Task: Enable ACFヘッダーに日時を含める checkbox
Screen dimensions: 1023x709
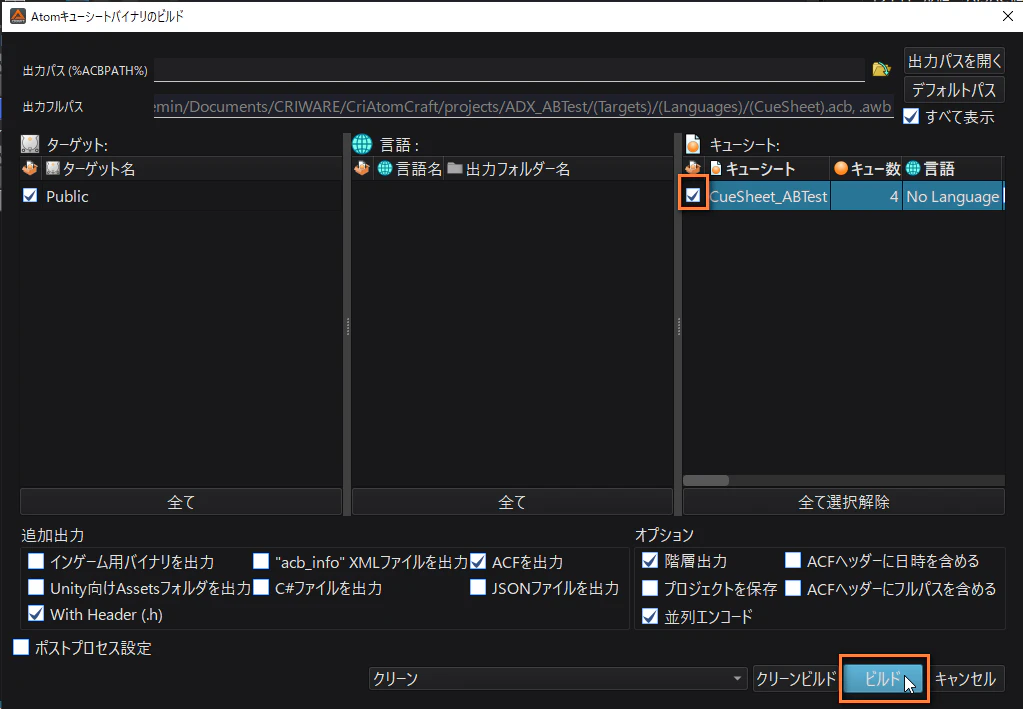Action: coord(793,560)
